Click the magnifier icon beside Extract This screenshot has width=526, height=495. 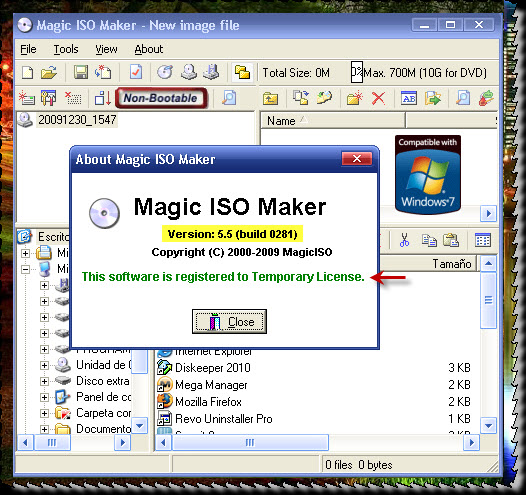463,98
